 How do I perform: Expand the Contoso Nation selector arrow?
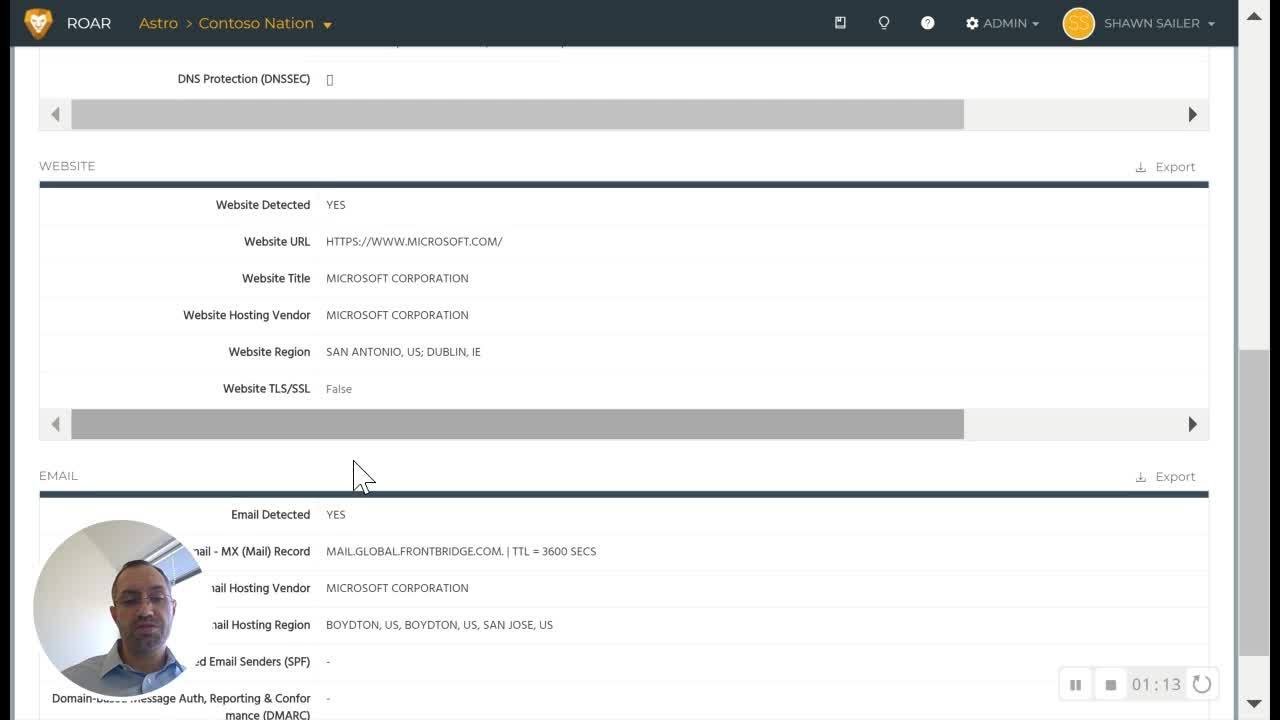327,25
